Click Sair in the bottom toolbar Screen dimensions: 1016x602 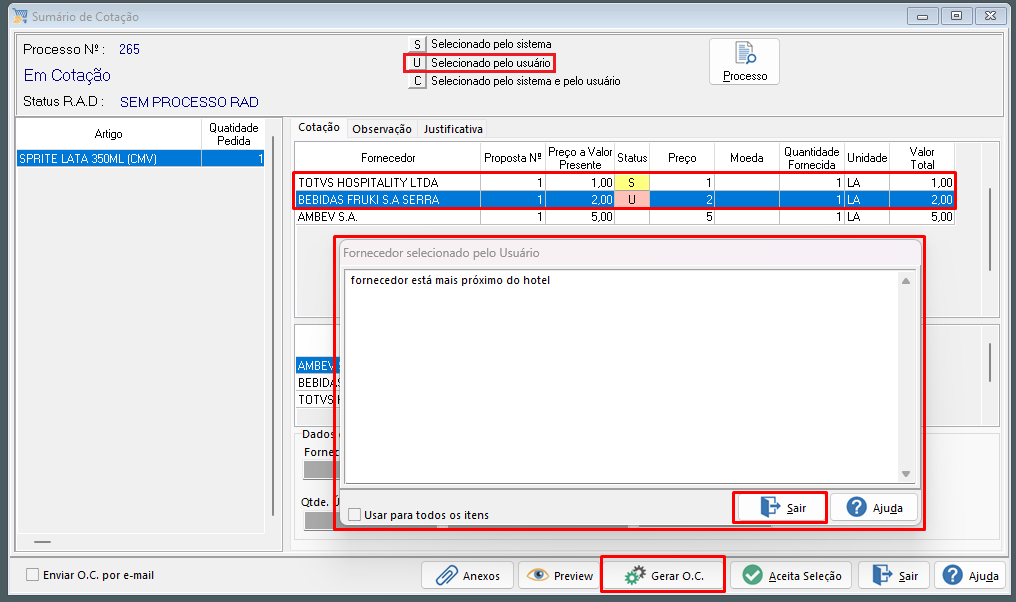[894, 575]
